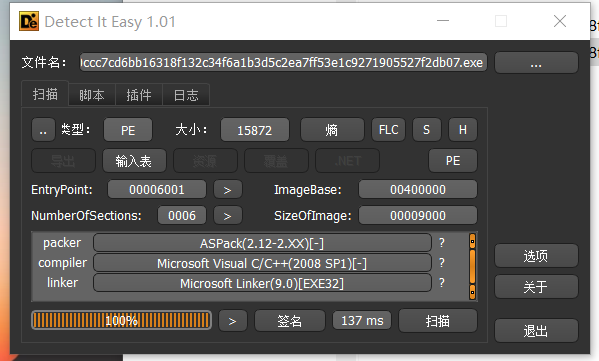Click the compiler label text

click(63, 263)
